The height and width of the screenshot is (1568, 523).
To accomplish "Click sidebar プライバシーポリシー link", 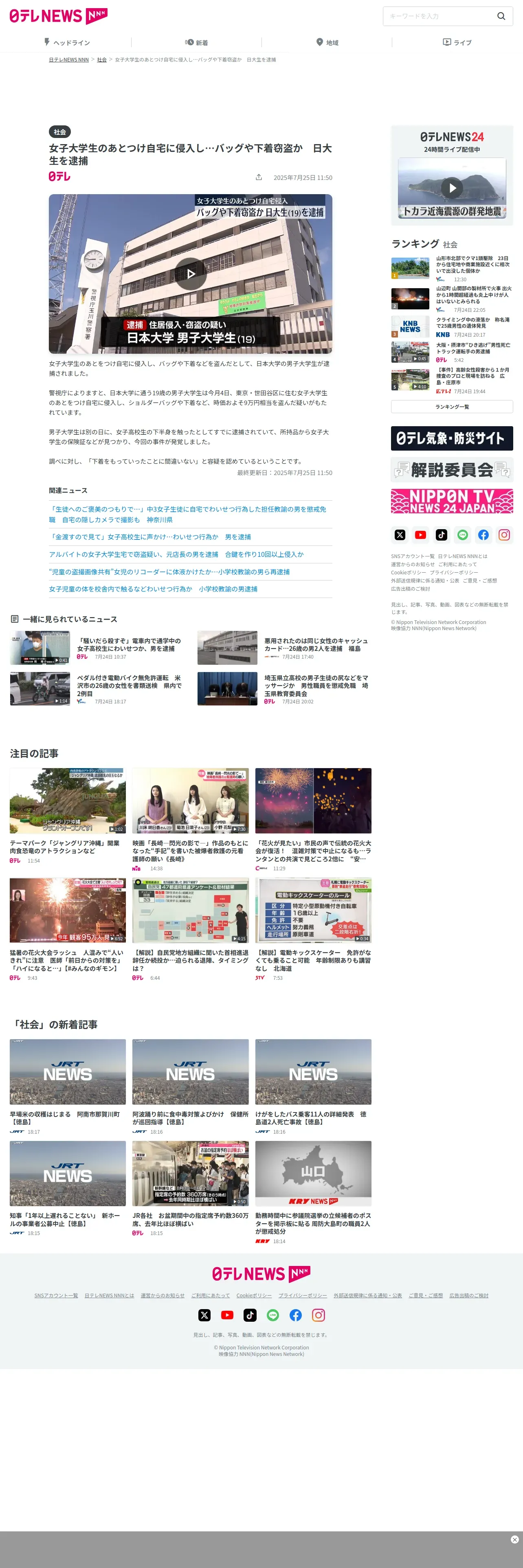I will 454,573.
